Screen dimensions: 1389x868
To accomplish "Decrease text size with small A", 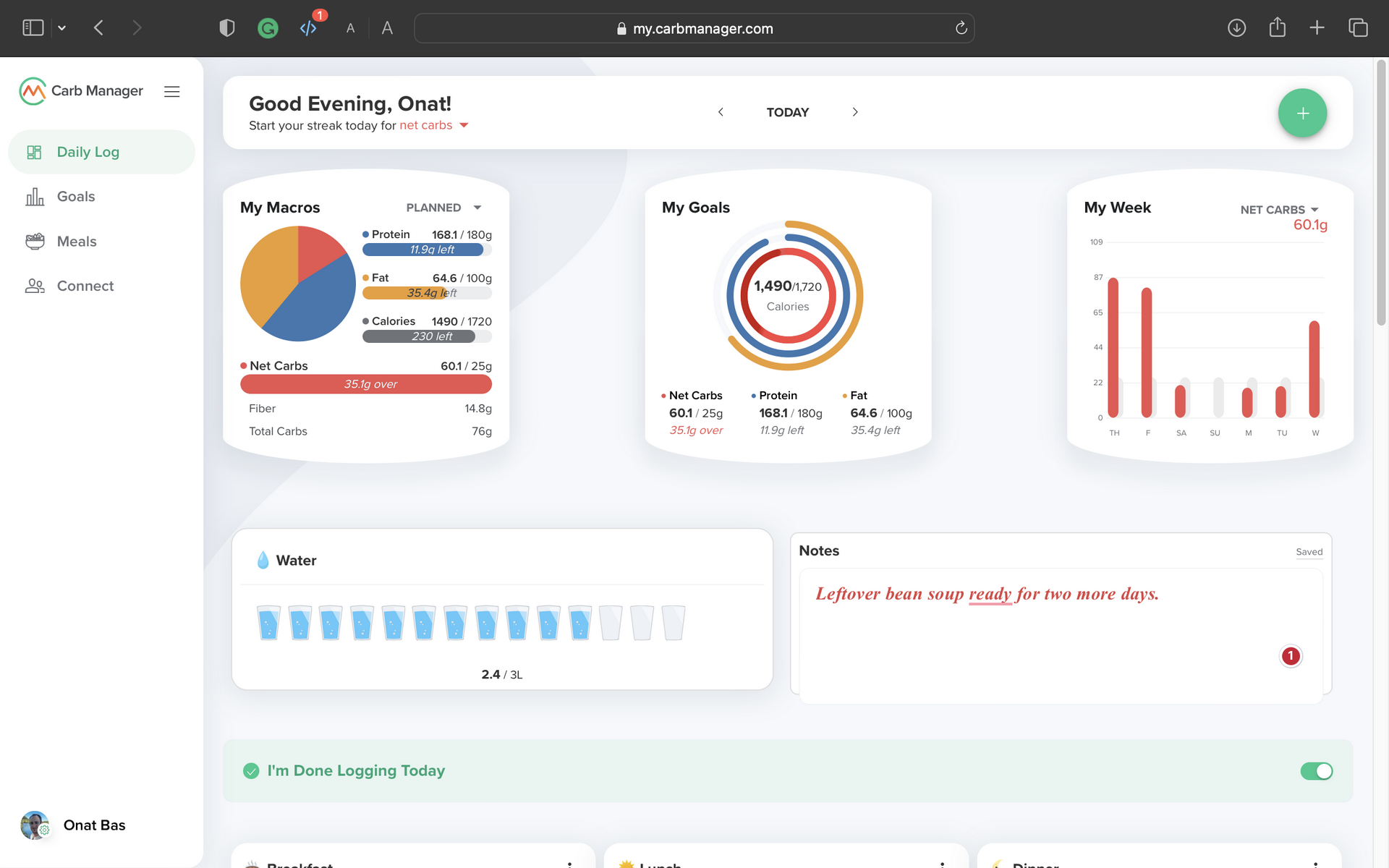I will 351,29.
